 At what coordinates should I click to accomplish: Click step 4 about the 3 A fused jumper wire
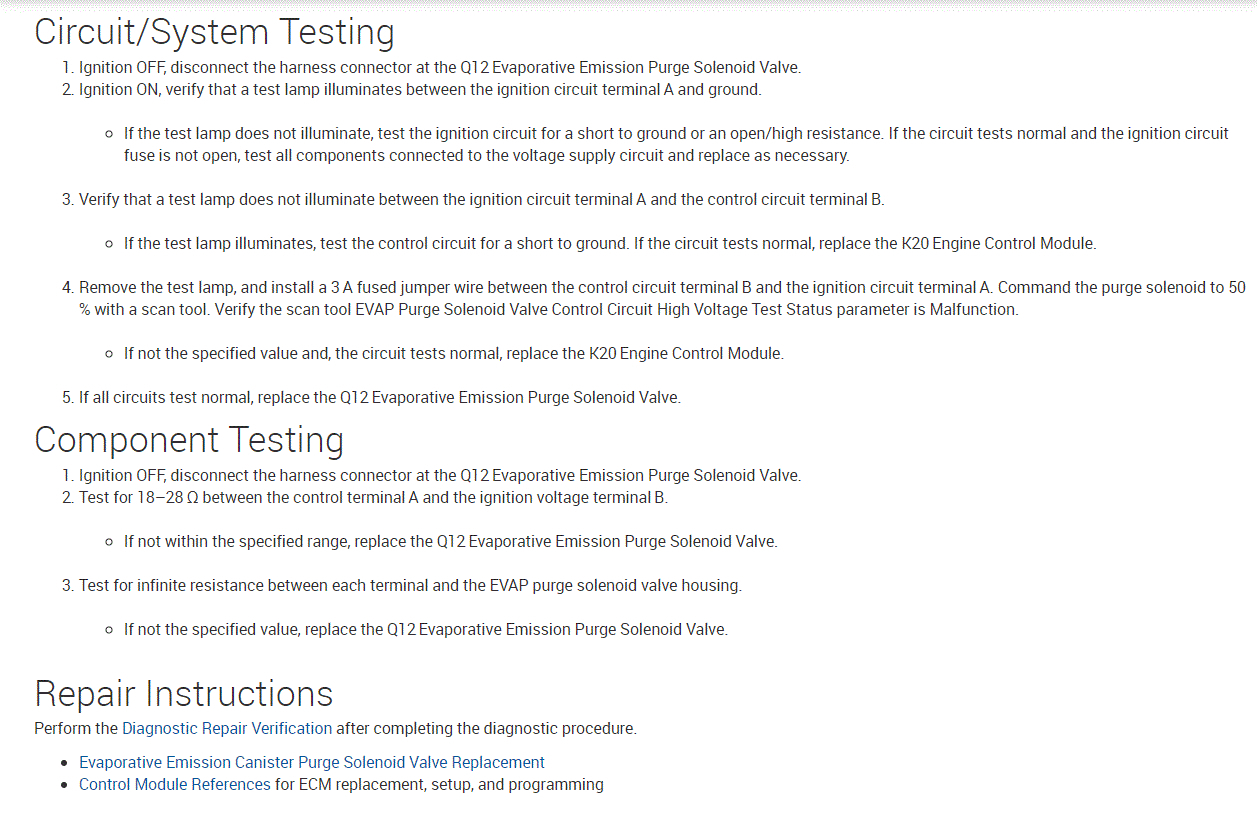pyautogui.click(x=662, y=298)
